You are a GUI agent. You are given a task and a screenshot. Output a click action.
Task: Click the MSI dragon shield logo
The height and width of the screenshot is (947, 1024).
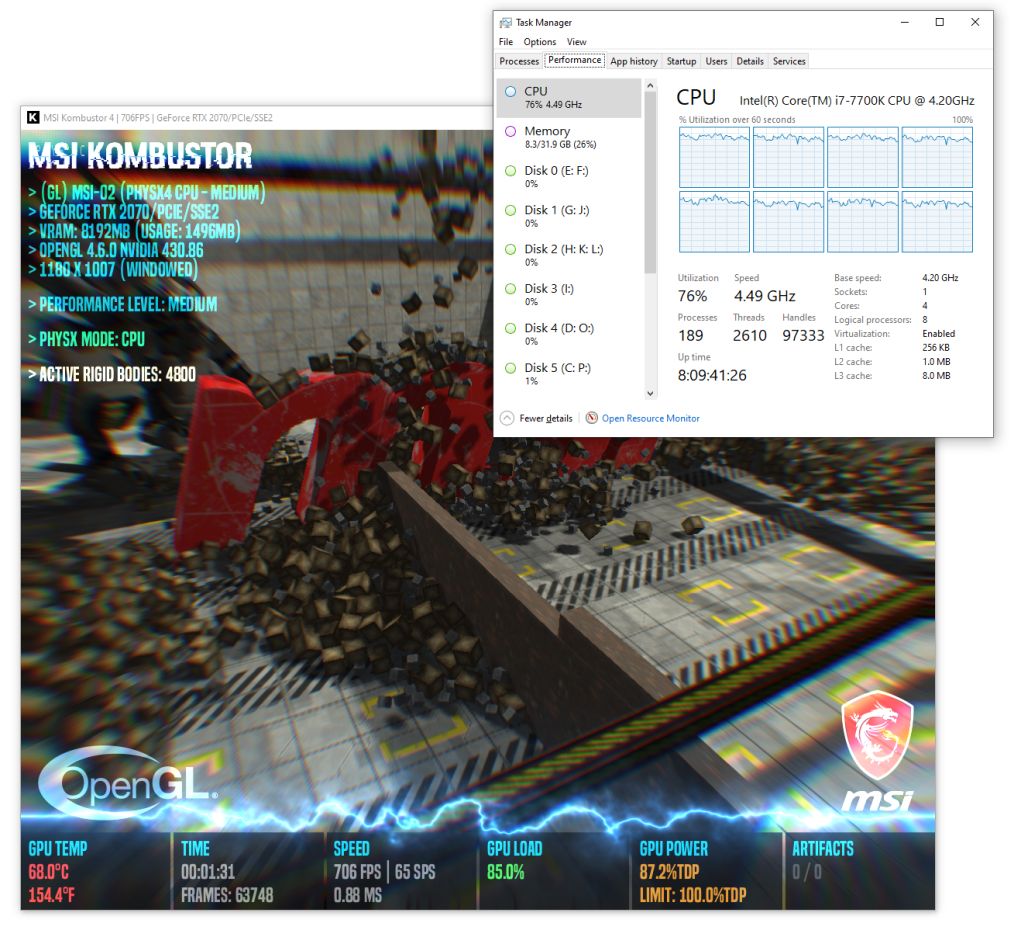coord(877,734)
